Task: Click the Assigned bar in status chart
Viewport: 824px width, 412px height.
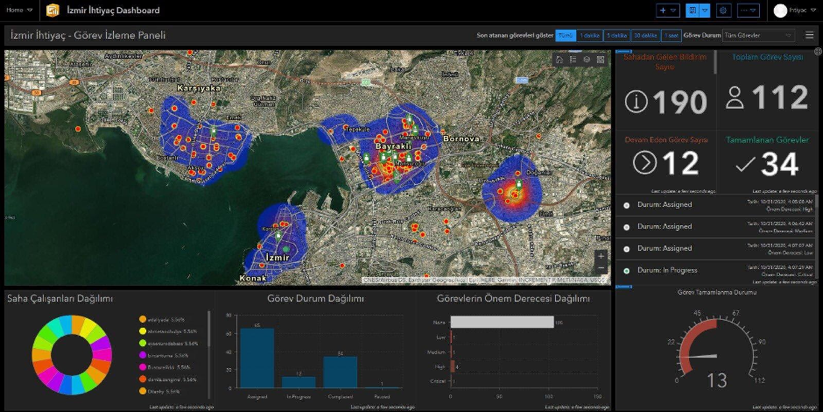Action: [x=257, y=358]
